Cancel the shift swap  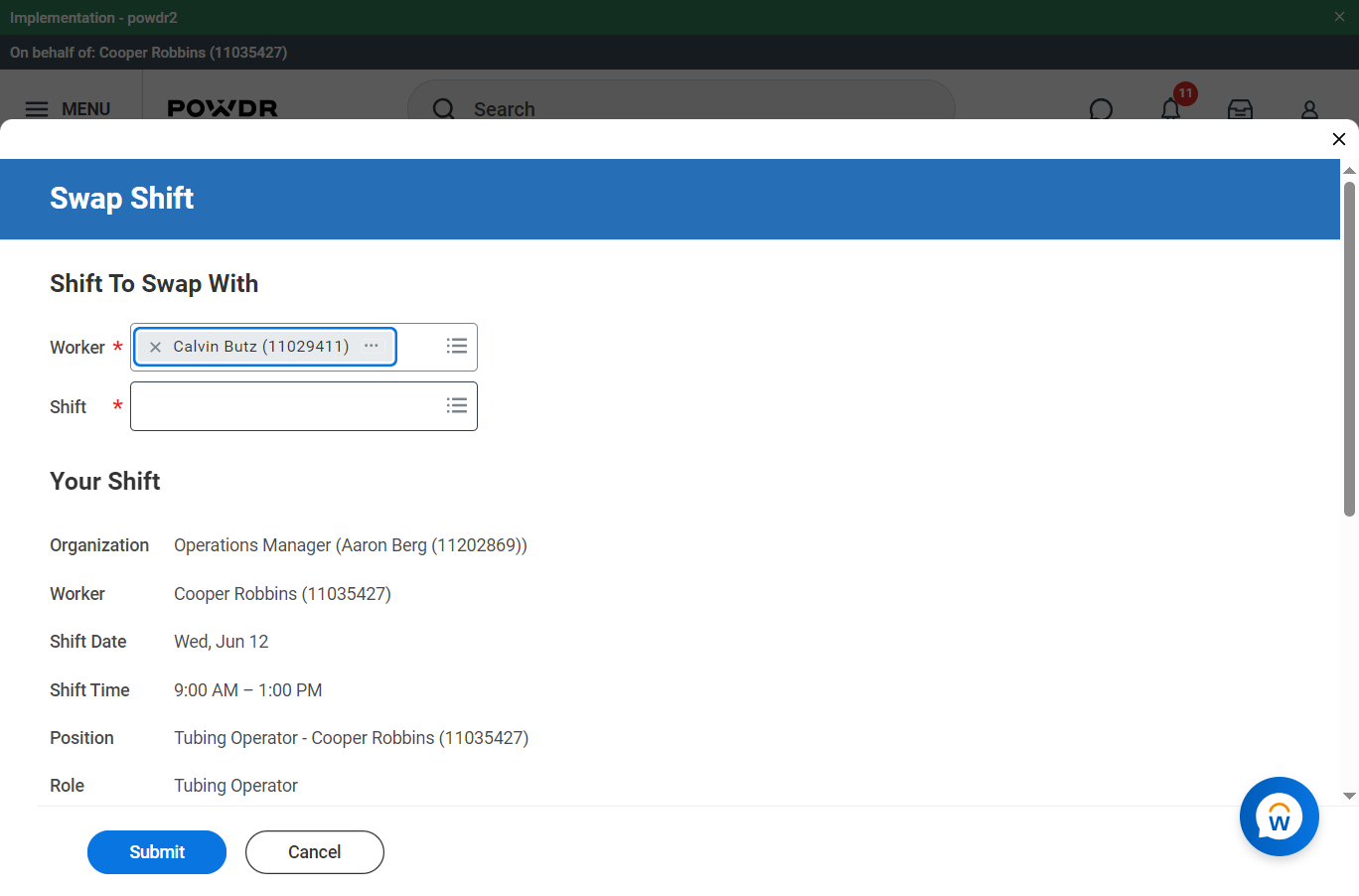[x=315, y=852]
